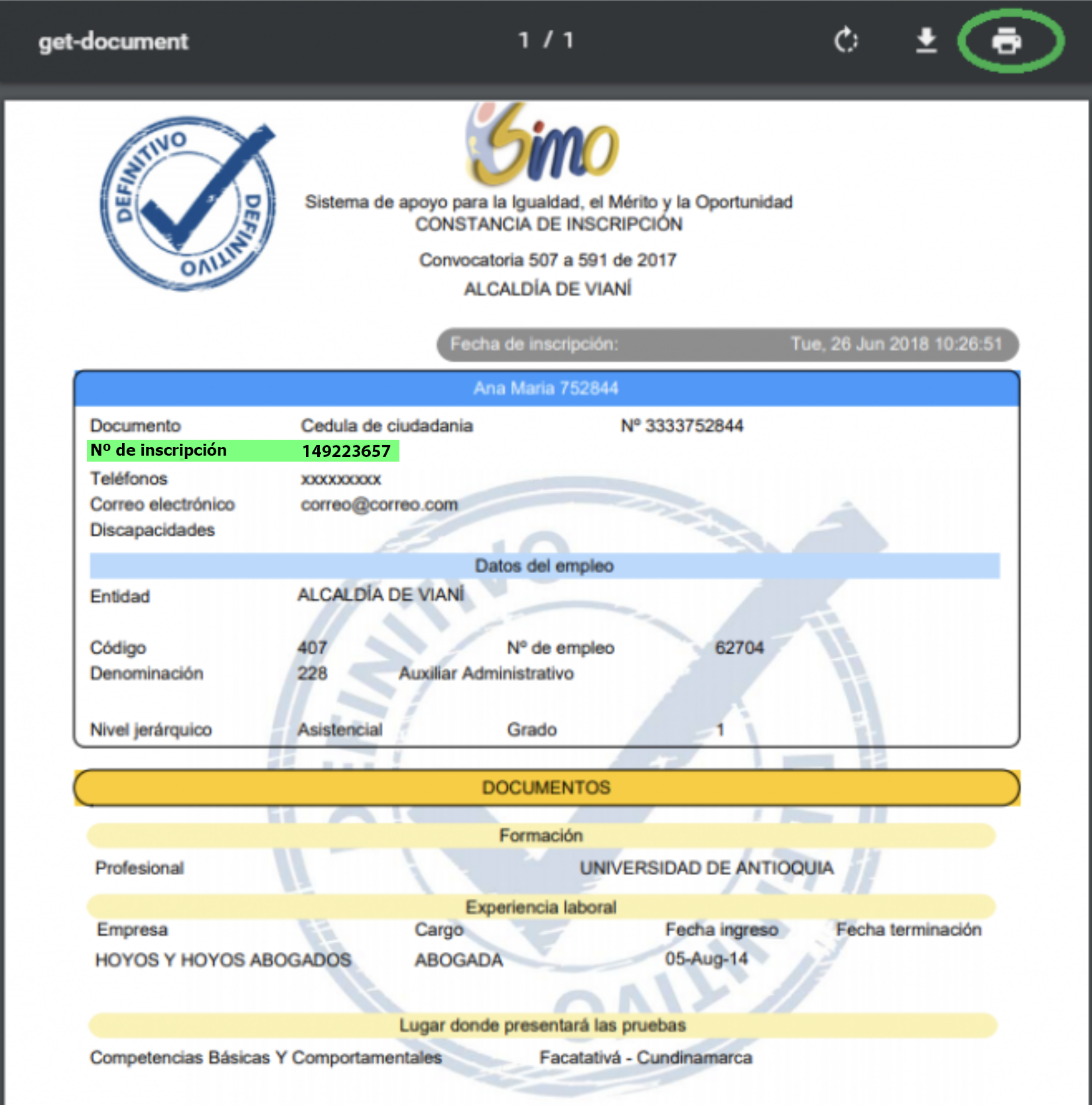This screenshot has height=1105, width=1092.
Task: Click the 'Profesional' formation entry
Action: pos(139,868)
